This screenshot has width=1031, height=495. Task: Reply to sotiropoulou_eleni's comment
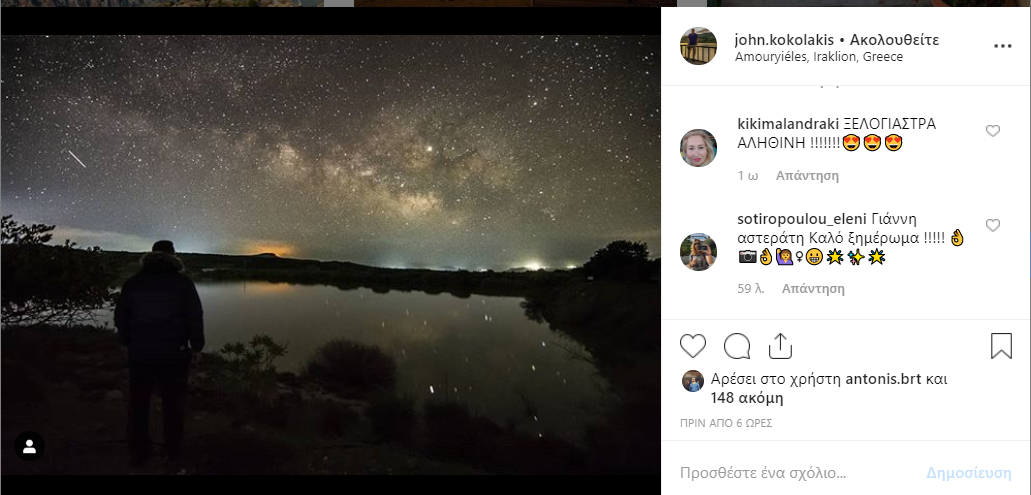pyautogui.click(x=813, y=289)
